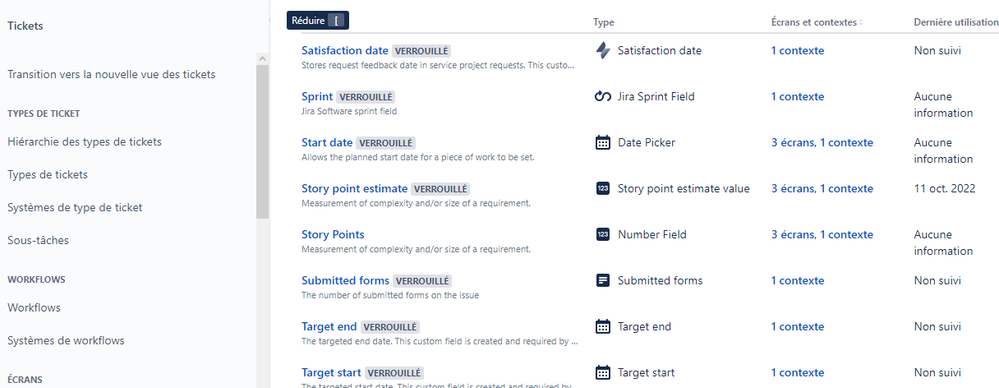Click the Target start calendar icon
Screen dimensions: 999x388
point(603,373)
